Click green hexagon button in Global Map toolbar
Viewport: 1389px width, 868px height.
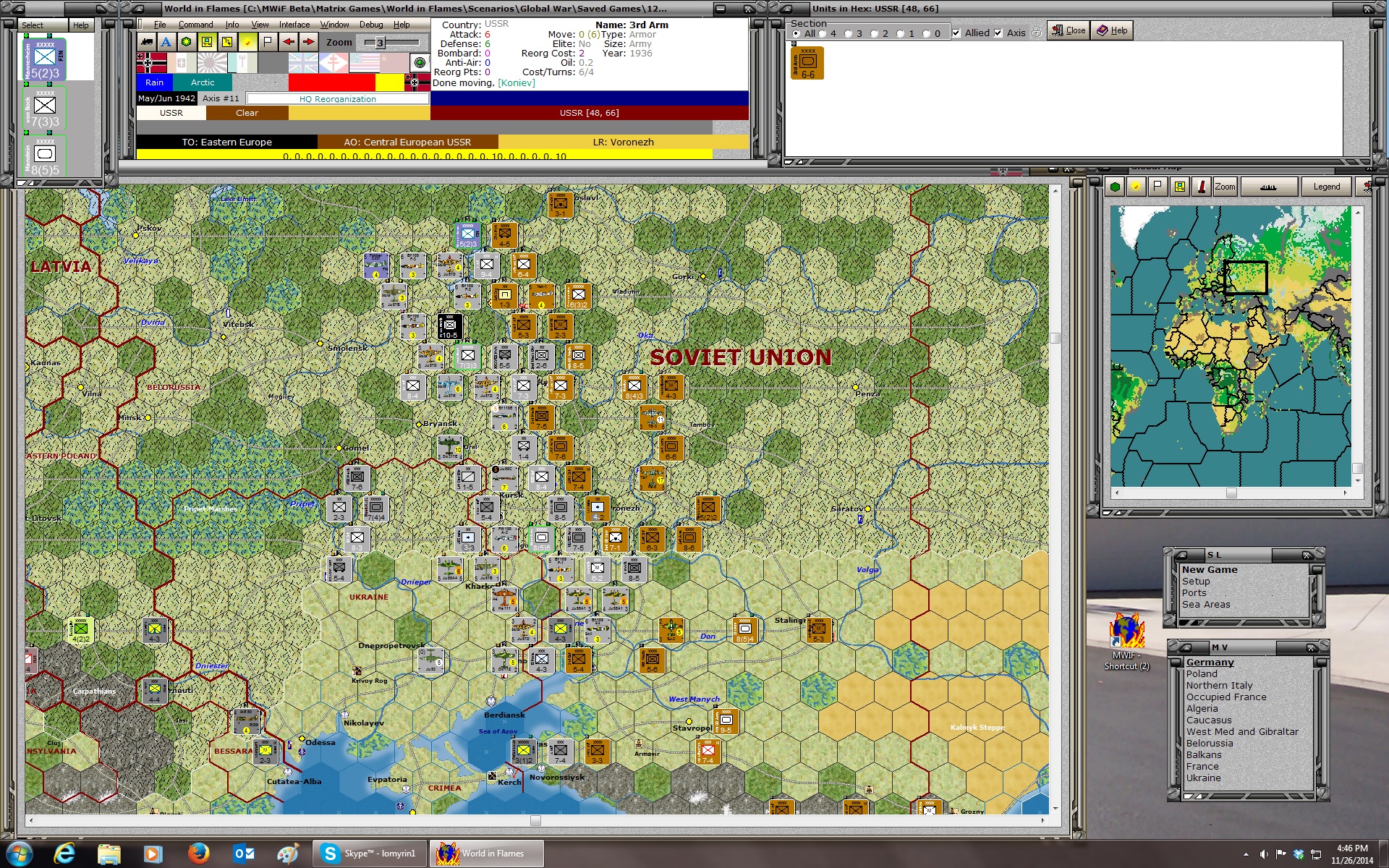(1115, 187)
